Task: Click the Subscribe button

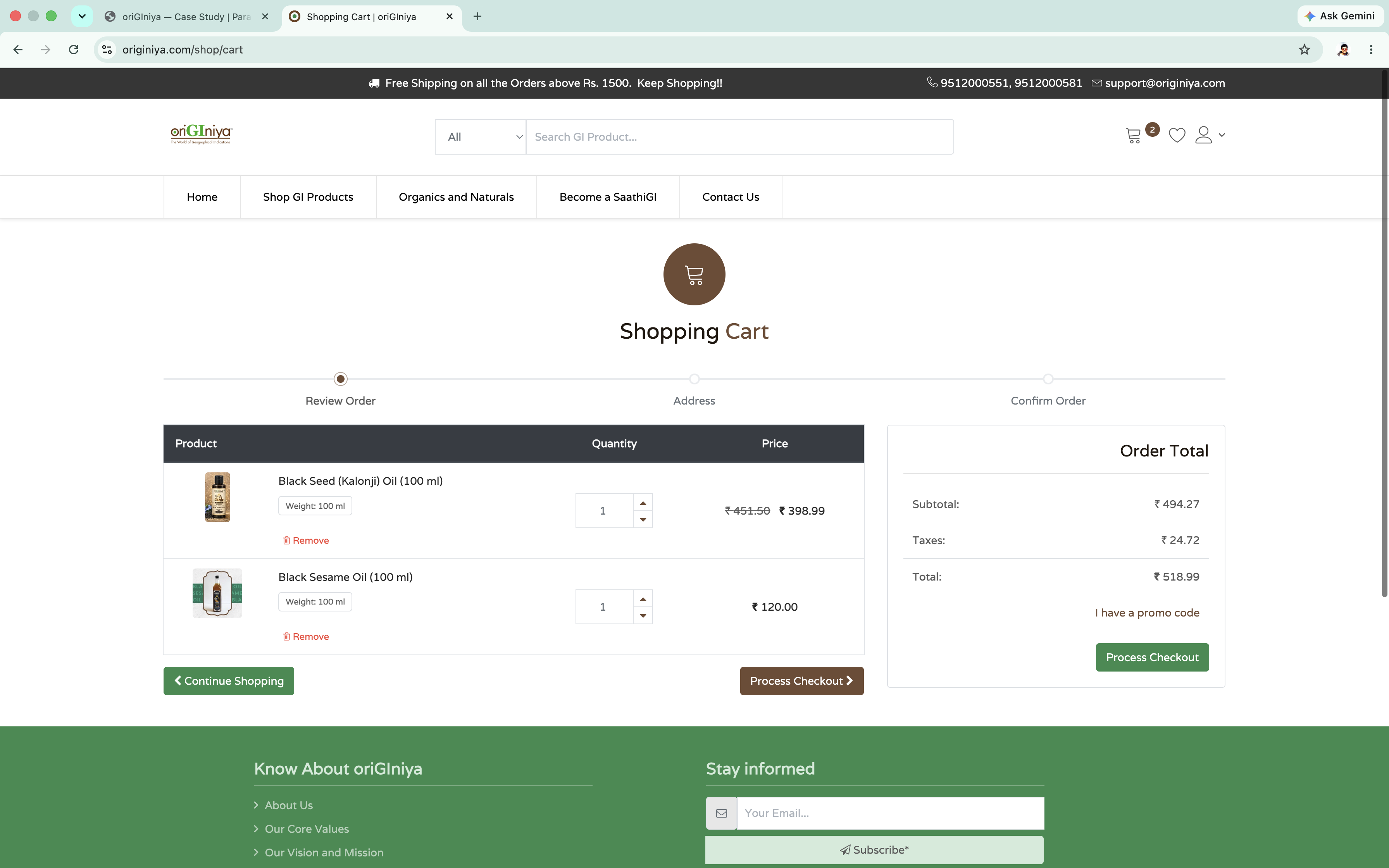Action: tap(874, 850)
